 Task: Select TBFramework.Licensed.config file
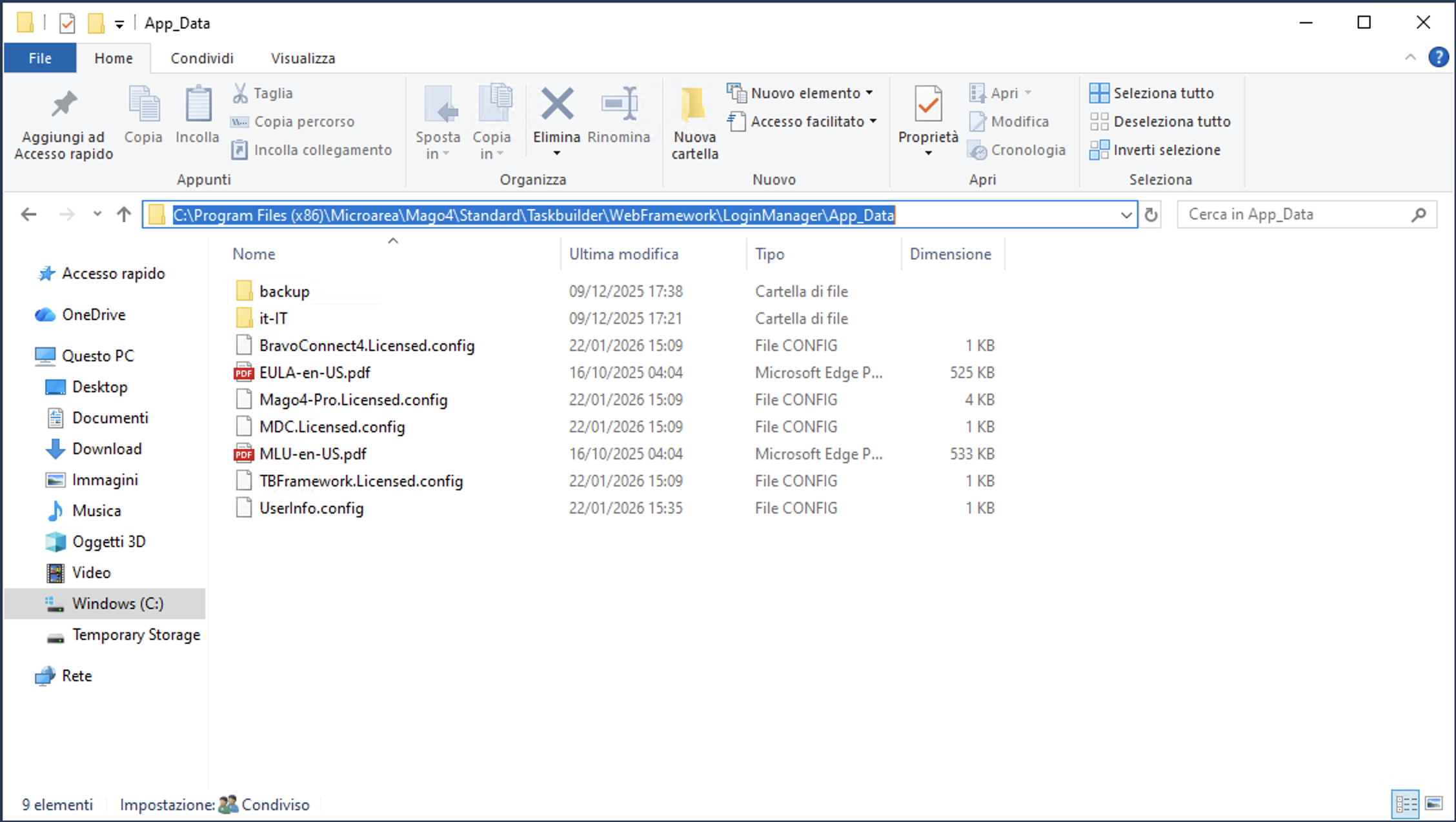[361, 481]
